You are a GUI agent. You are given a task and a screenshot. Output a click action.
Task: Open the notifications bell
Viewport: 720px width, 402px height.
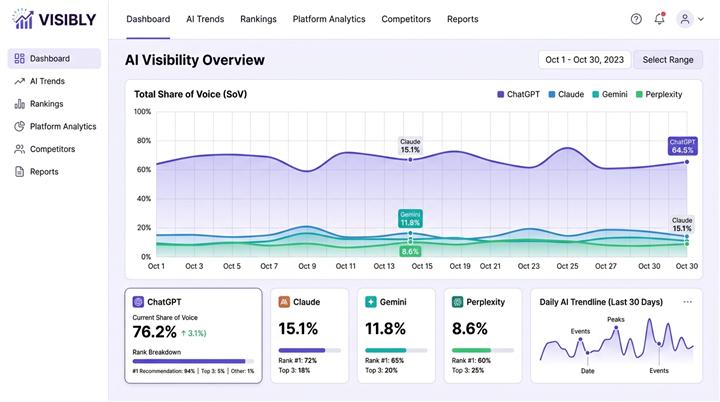pyautogui.click(x=659, y=18)
